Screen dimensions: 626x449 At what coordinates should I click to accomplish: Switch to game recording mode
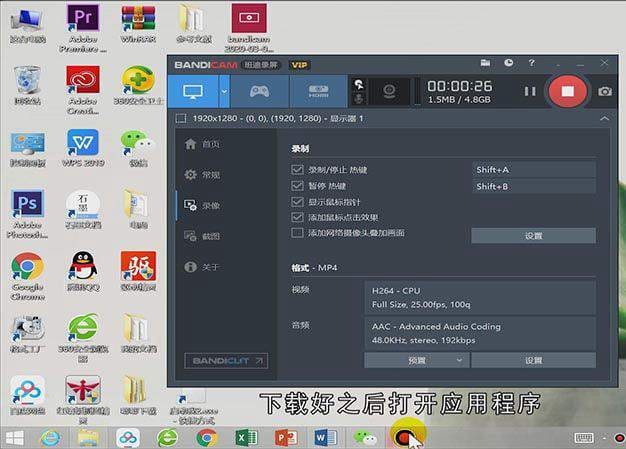[x=260, y=91]
